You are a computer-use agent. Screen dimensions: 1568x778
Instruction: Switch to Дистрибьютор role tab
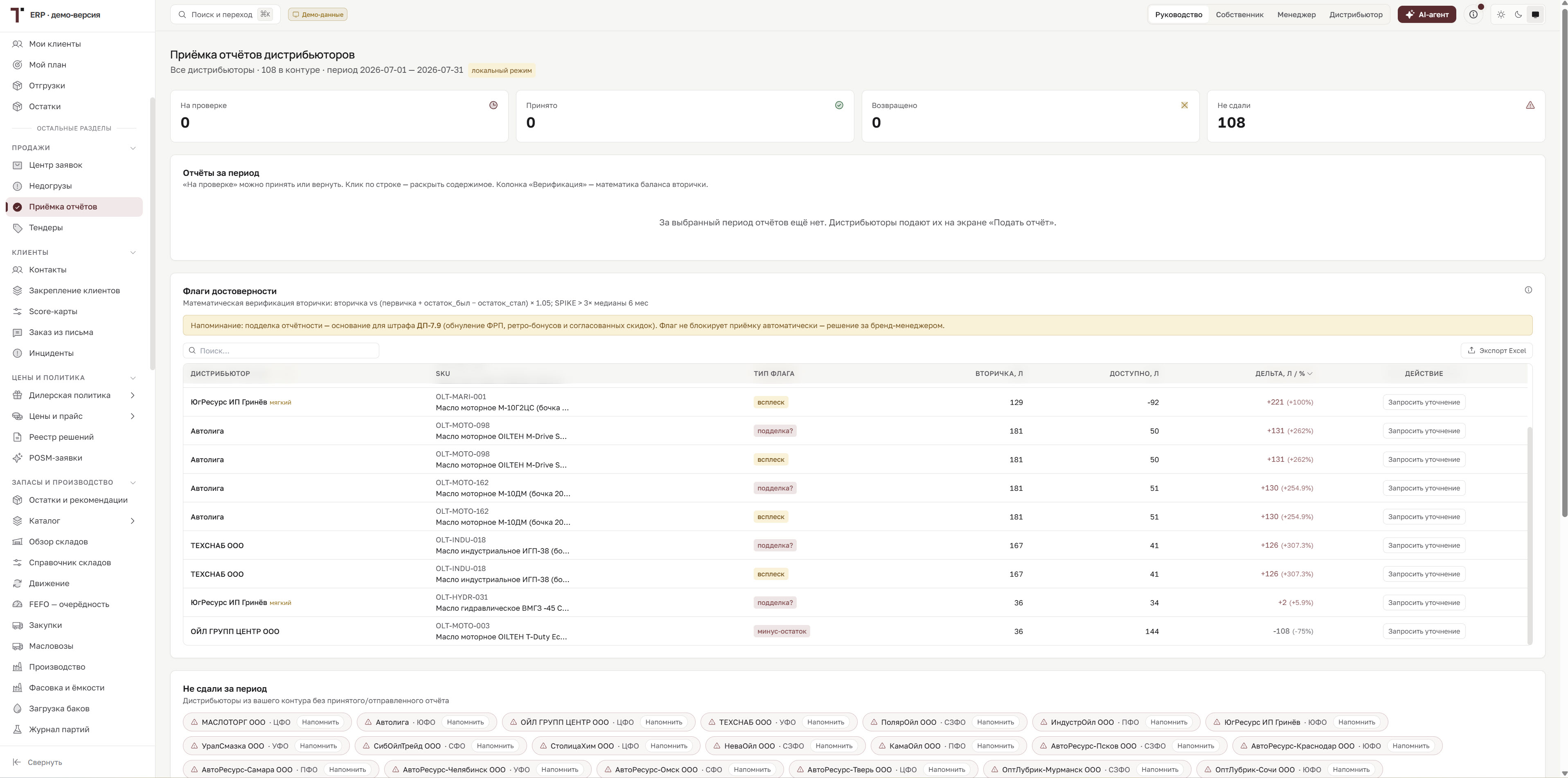click(1356, 15)
